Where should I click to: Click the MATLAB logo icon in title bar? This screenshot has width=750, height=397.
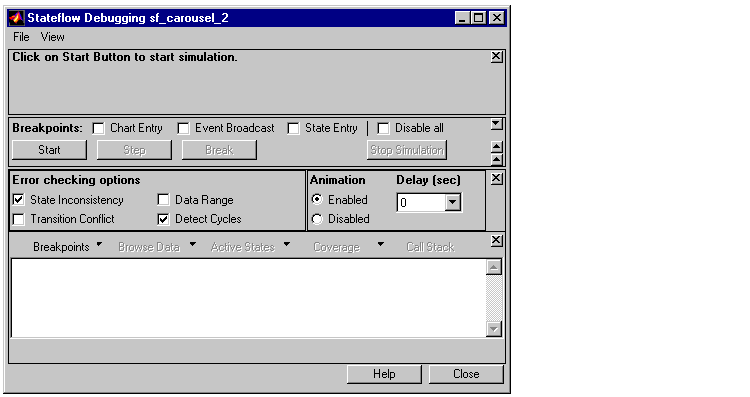point(16,18)
